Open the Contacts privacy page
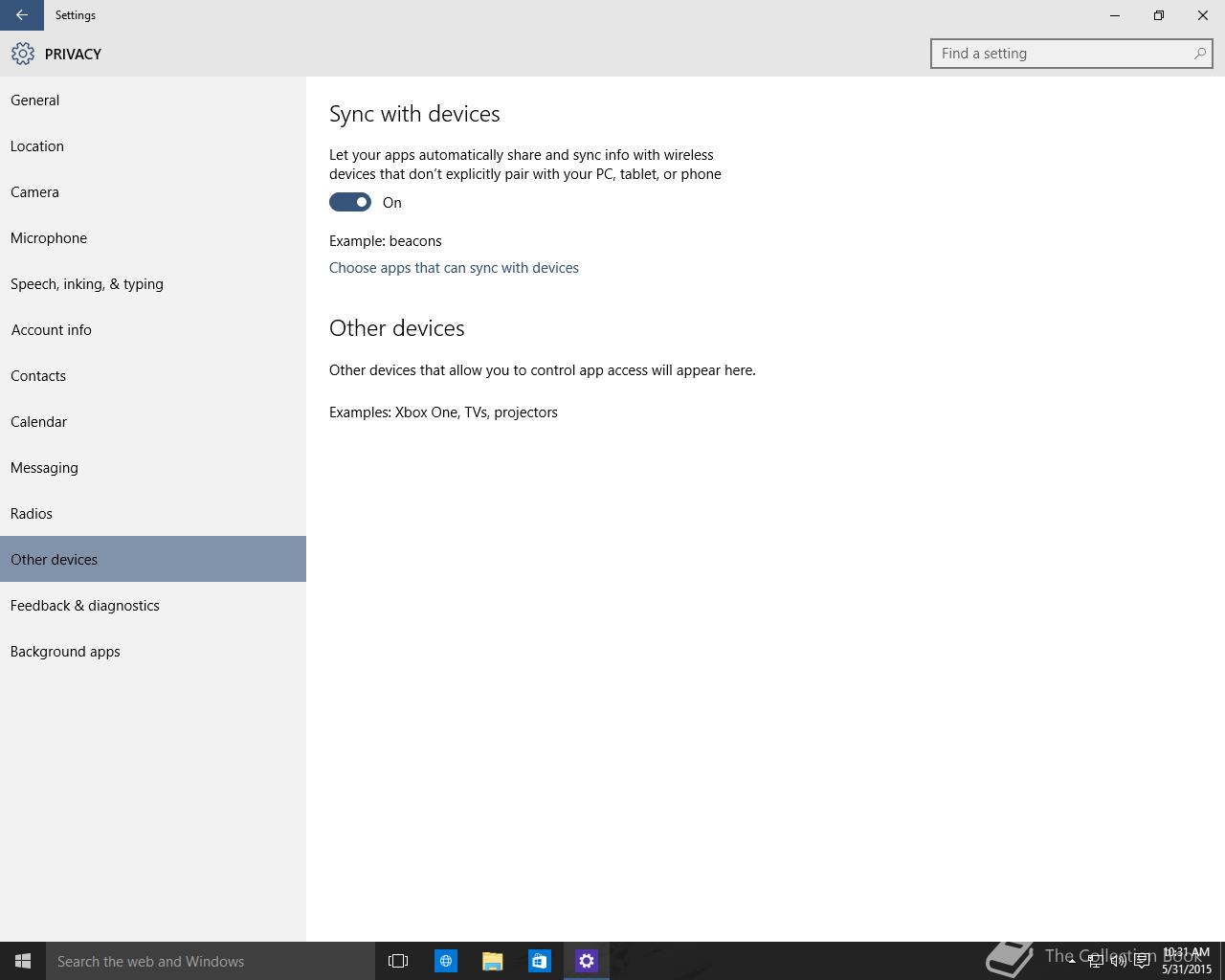This screenshot has height=980, width=1225. [x=153, y=375]
